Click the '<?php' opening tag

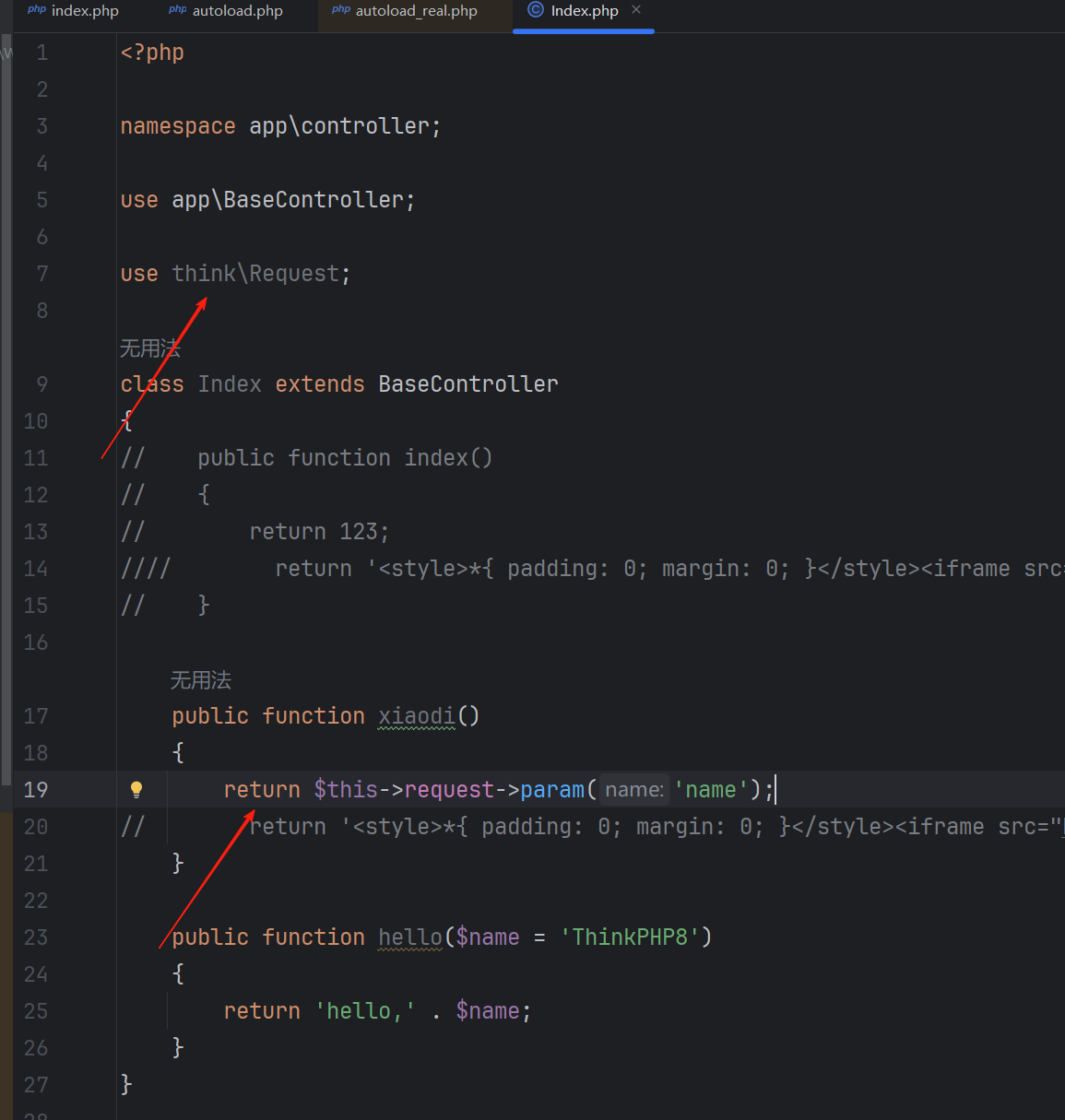tap(152, 53)
